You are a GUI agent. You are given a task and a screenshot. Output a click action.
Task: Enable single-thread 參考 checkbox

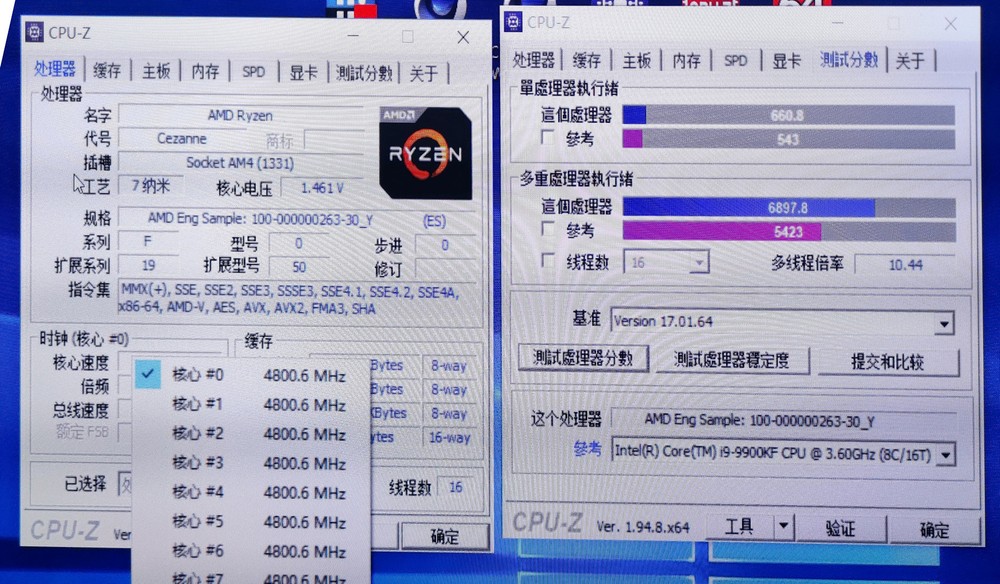point(547,137)
